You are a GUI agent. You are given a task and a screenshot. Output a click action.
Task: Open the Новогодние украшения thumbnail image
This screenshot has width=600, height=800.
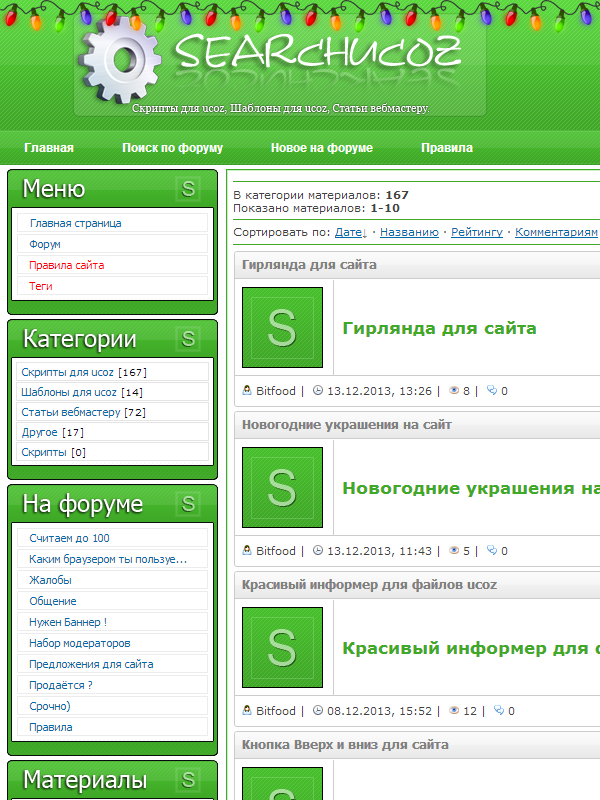click(x=282, y=487)
